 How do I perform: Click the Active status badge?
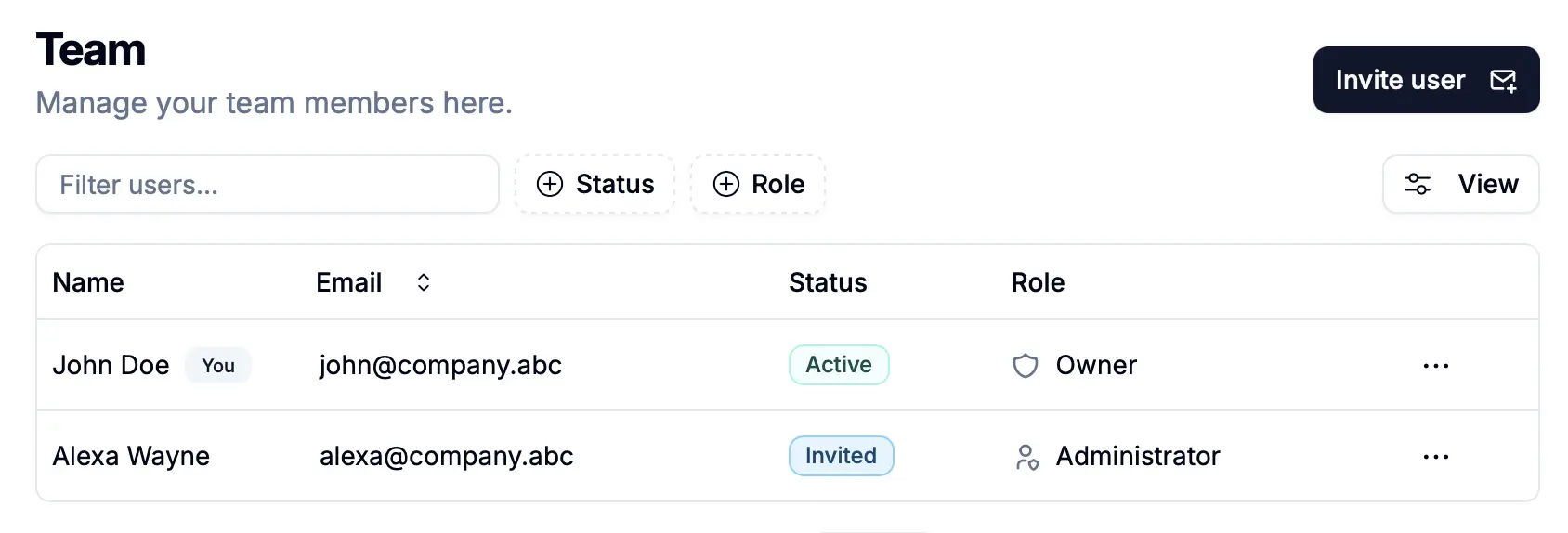pyautogui.click(x=838, y=365)
